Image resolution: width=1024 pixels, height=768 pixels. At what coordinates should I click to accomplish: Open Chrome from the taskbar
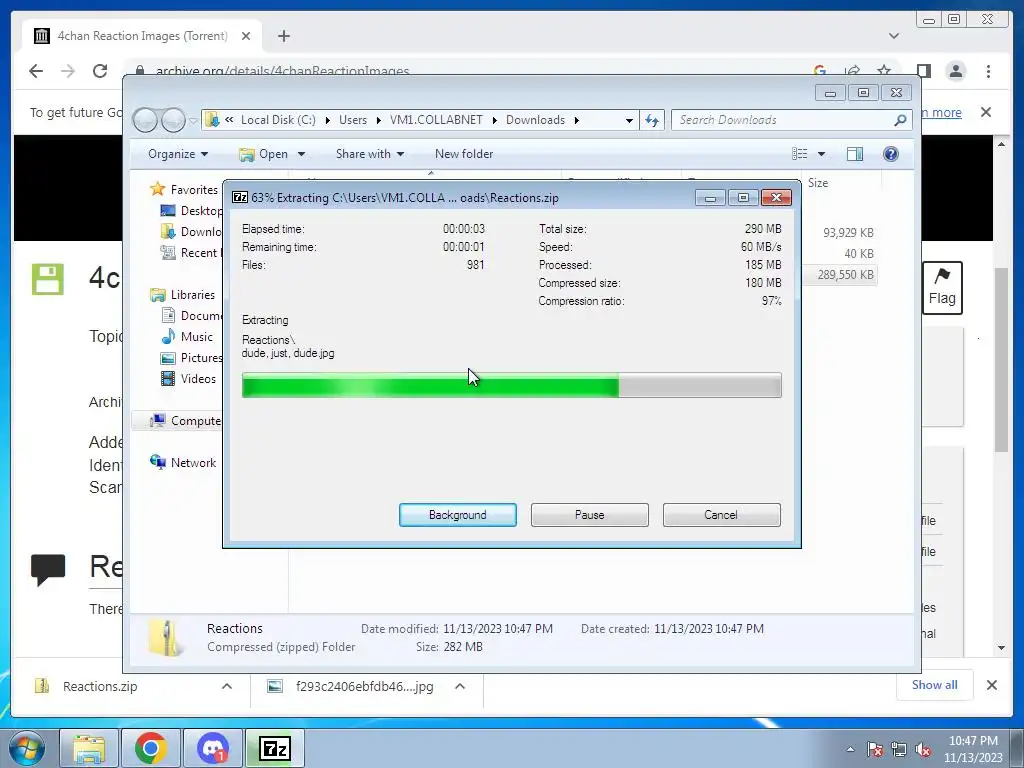(151, 748)
